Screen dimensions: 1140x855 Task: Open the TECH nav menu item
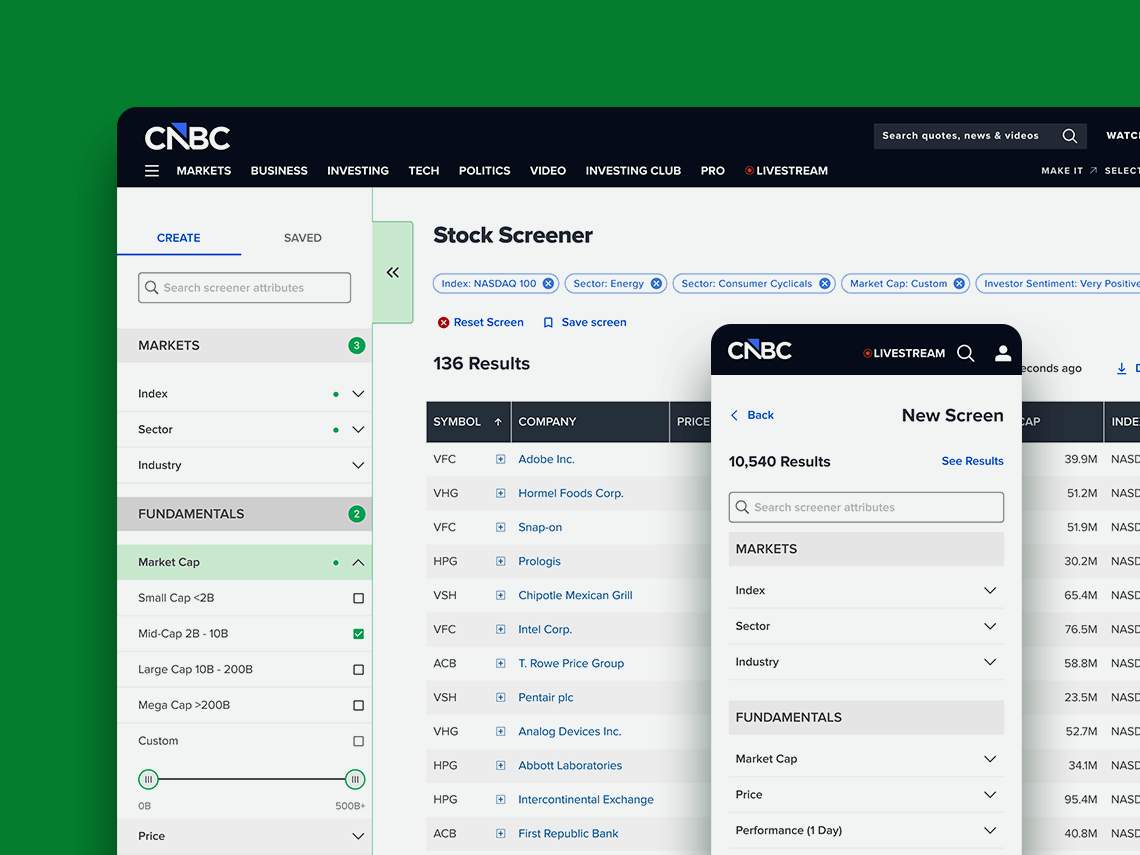424,171
